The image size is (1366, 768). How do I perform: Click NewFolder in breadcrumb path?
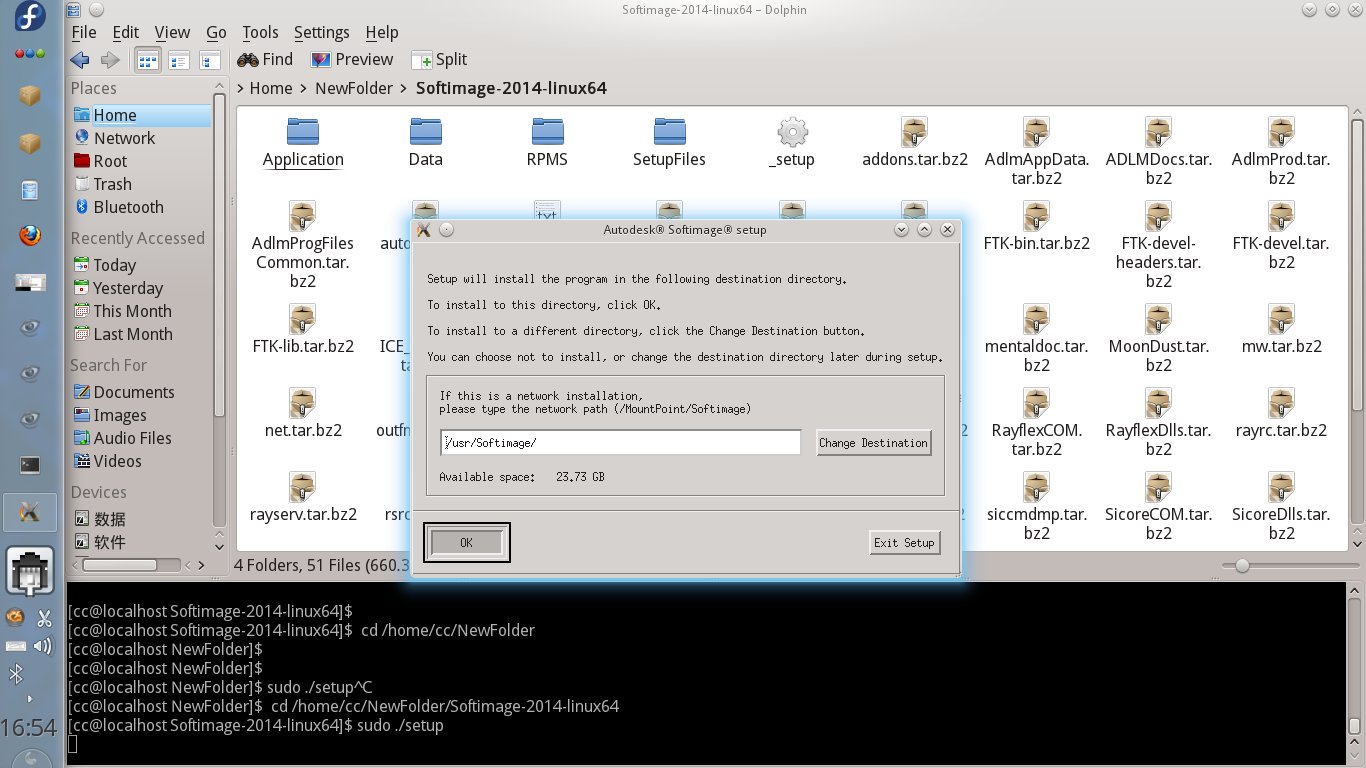tap(354, 88)
